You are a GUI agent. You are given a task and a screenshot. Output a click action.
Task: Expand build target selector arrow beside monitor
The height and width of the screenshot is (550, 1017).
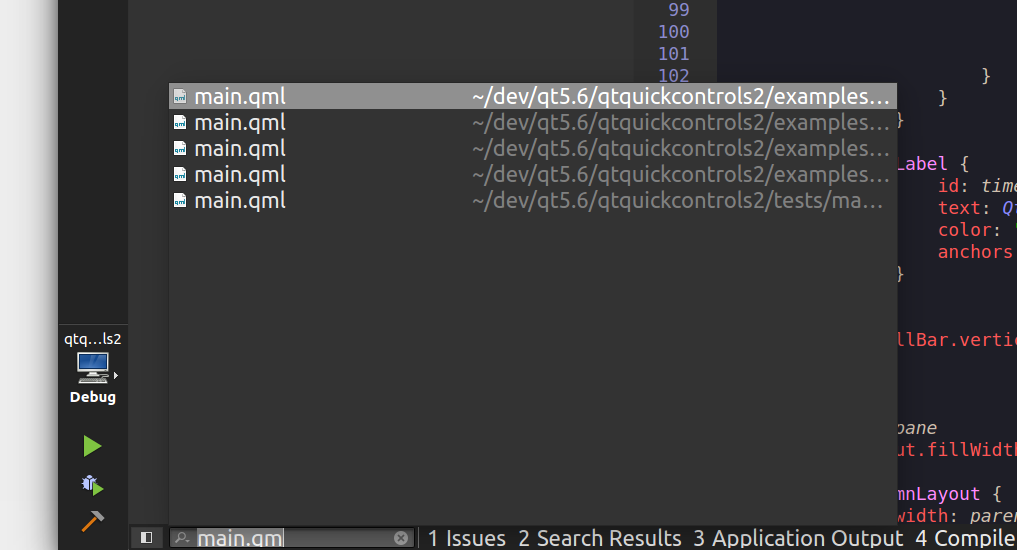coord(117,376)
